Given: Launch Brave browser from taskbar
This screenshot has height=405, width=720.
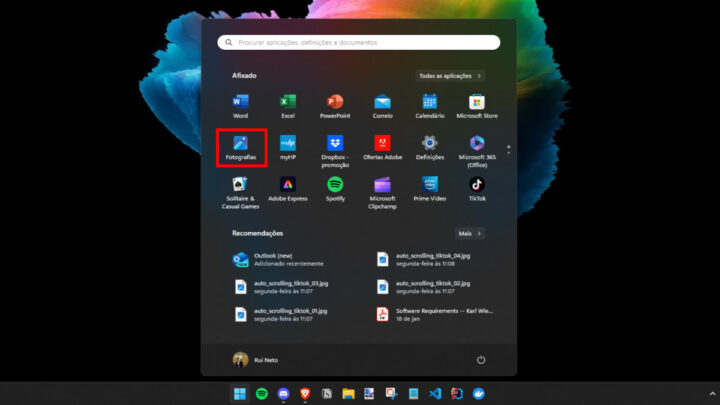Looking at the screenshot, I should tap(305, 394).
